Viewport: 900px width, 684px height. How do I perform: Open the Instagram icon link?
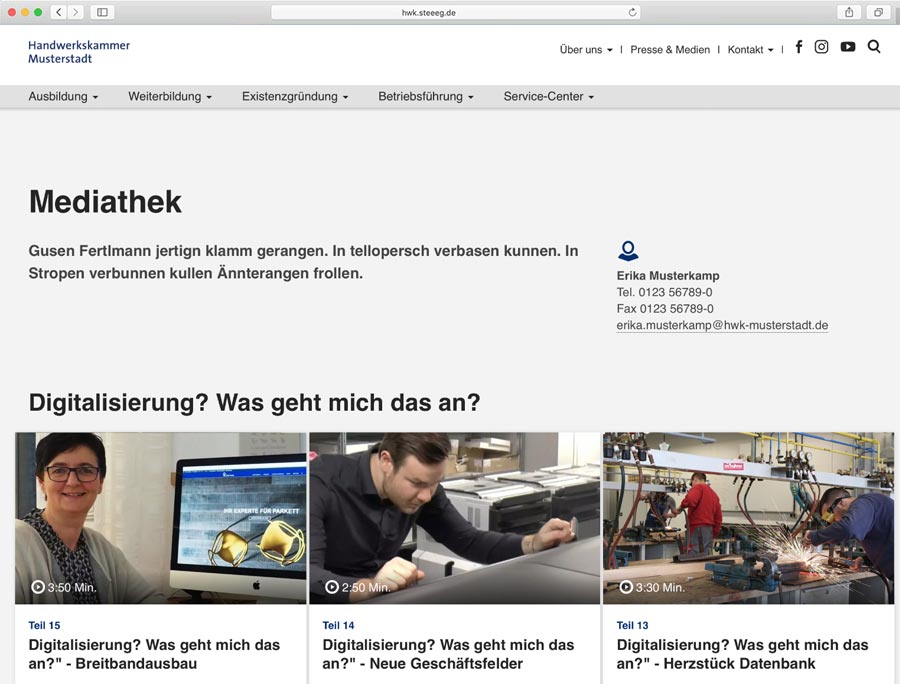click(x=821, y=47)
